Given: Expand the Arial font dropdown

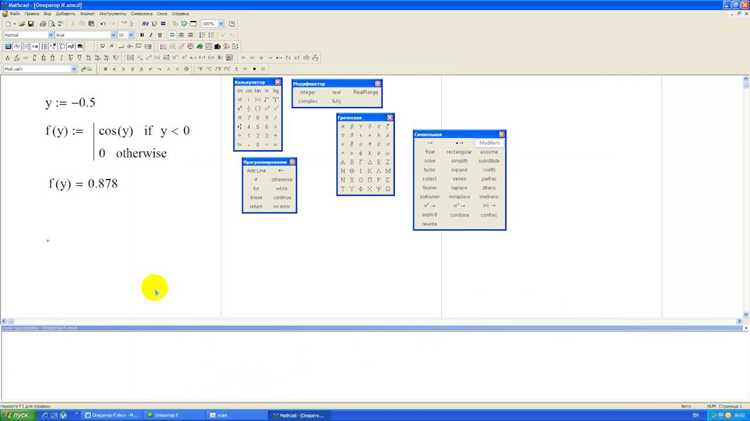Looking at the screenshot, I should [113, 35].
